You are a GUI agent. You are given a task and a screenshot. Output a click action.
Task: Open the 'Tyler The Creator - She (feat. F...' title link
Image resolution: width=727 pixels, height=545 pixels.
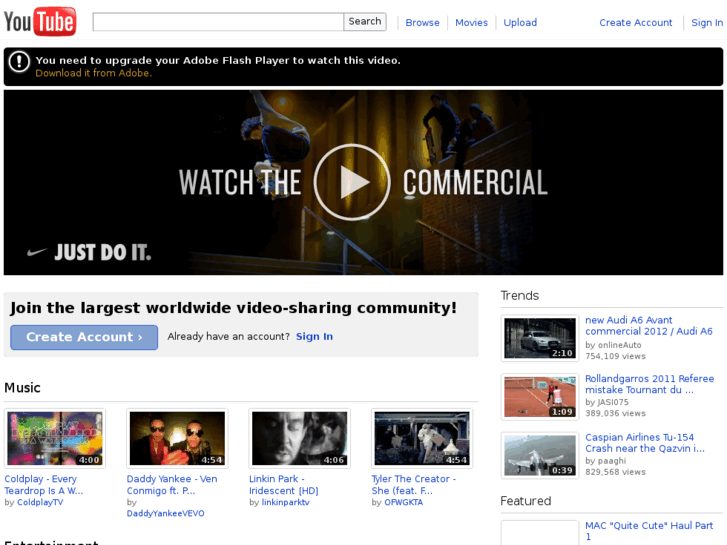(414, 485)
